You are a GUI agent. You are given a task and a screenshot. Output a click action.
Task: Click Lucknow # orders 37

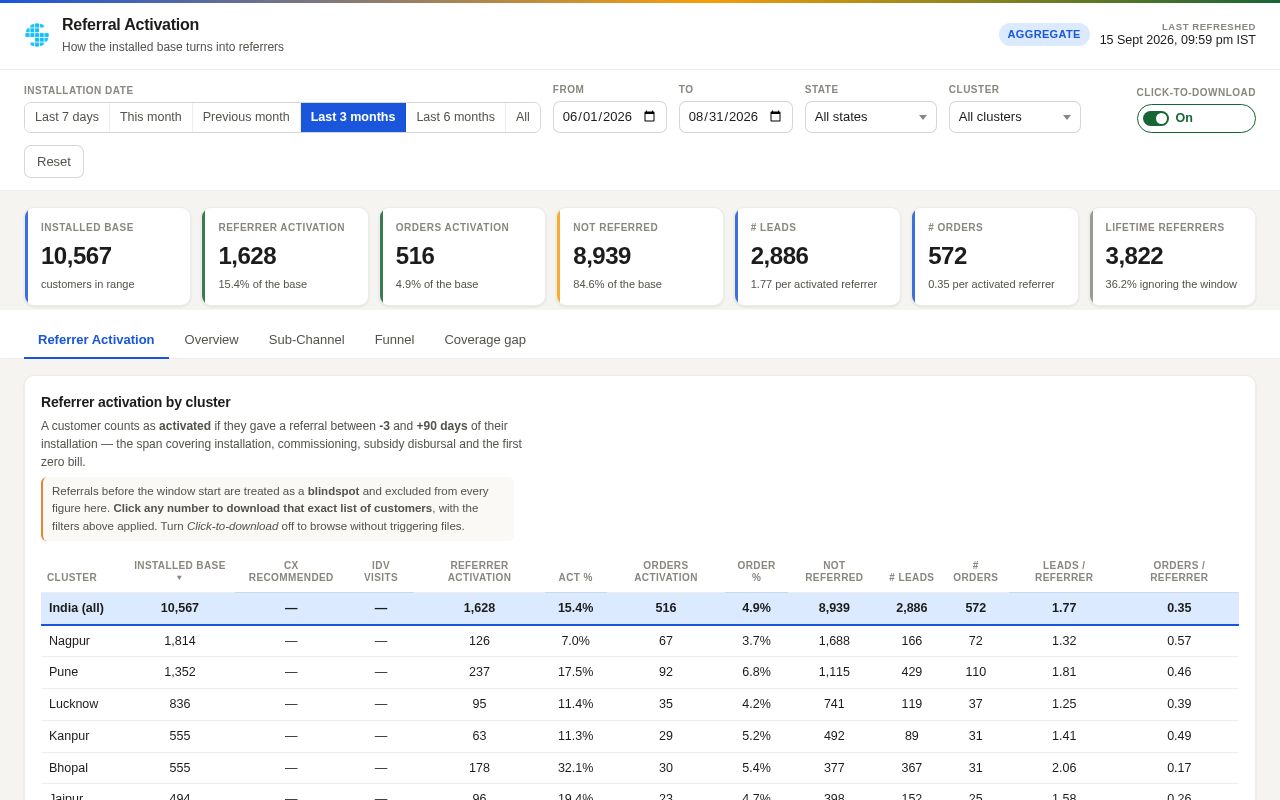point(976,704)
